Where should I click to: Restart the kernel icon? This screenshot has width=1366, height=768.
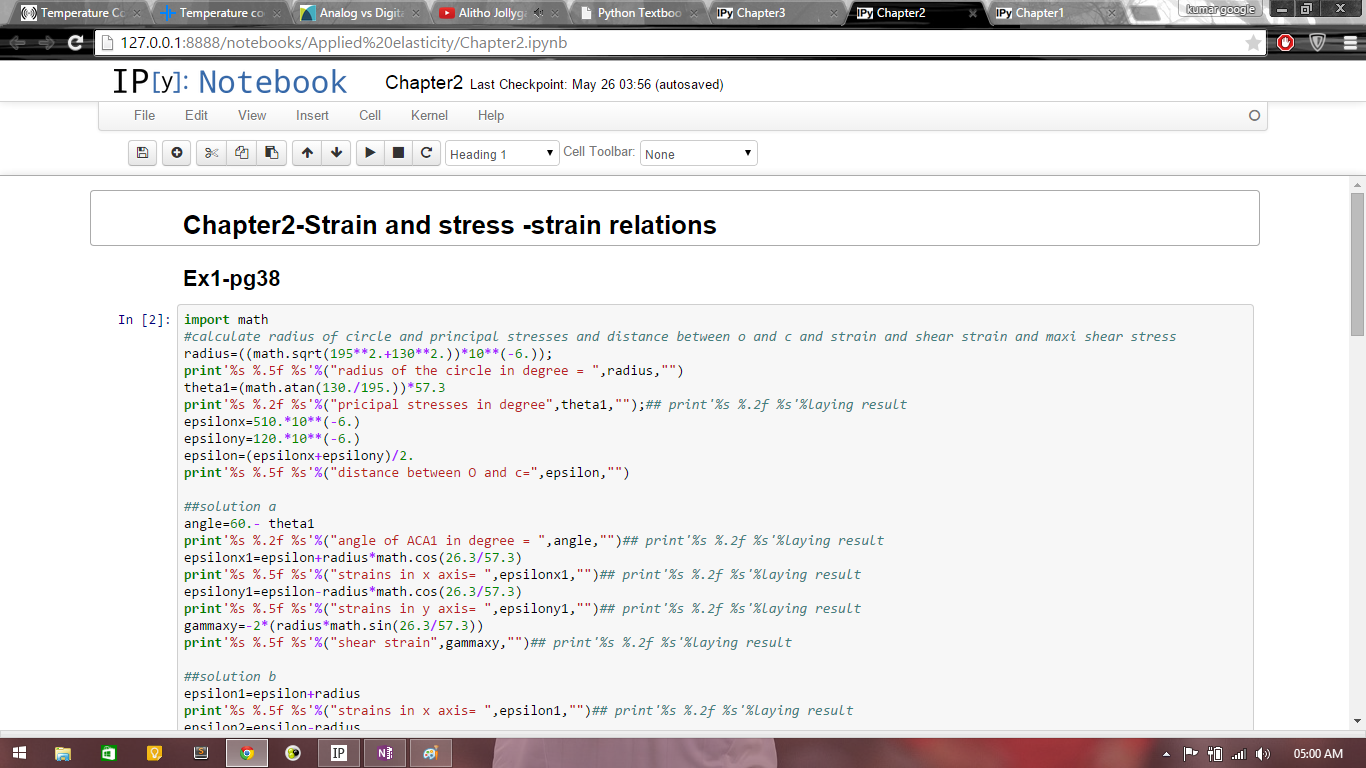[426, 153]
